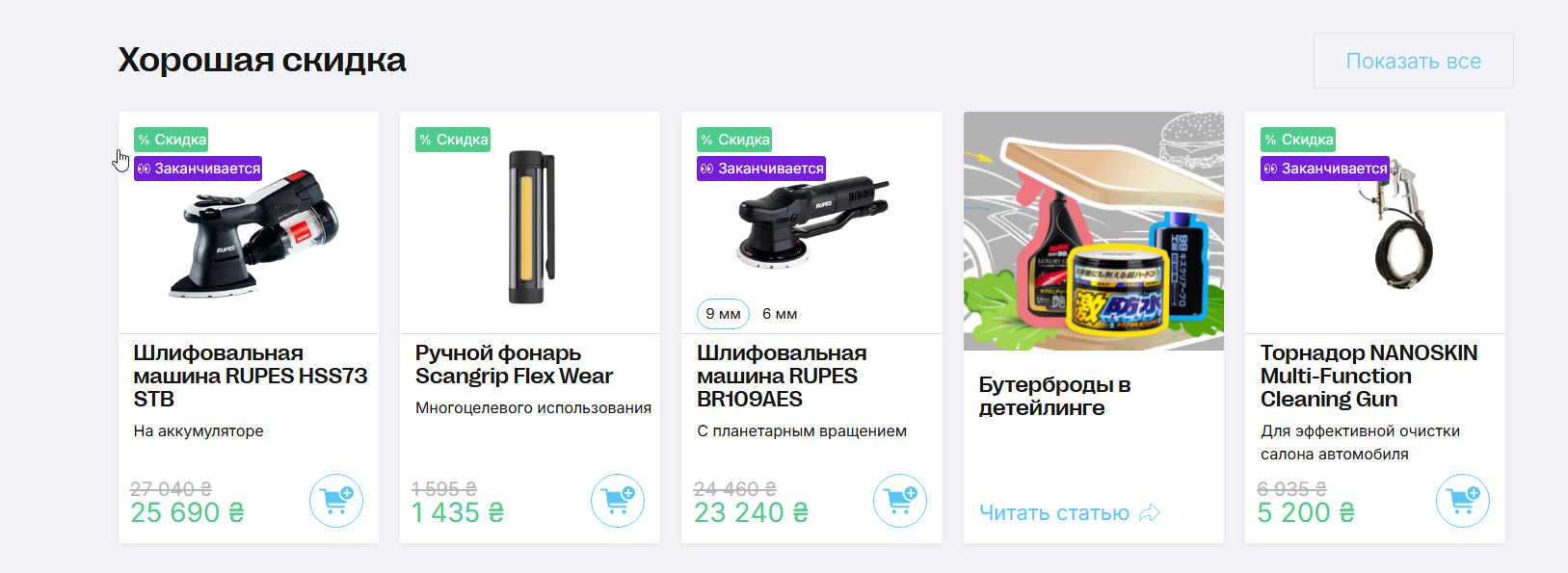
Task: Open the Ручной фонарь Scangrip Flex Wear title
Action: [514, 365]
